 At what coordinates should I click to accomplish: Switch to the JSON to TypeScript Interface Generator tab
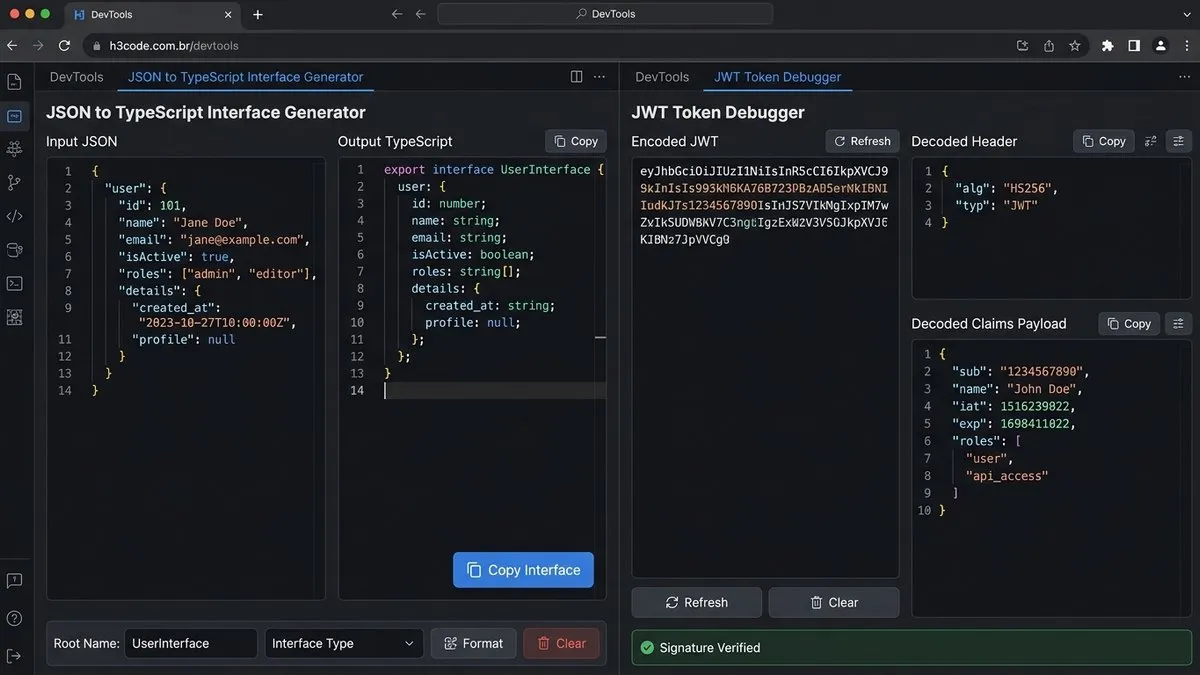(246, 77)
